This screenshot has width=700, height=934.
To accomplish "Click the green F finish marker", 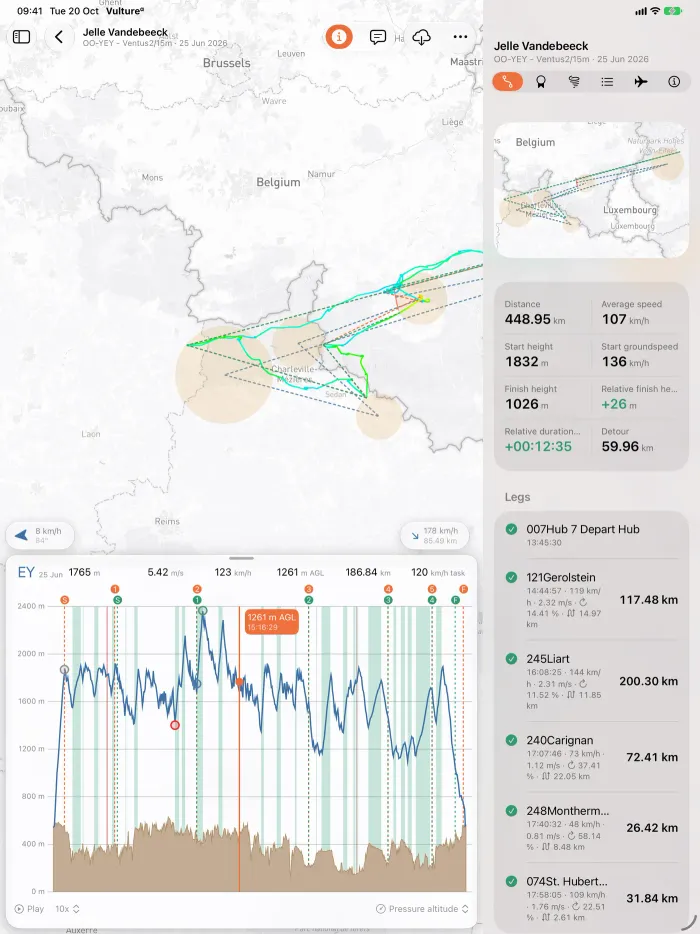I will pyautogui.click(x=455, y=600).
